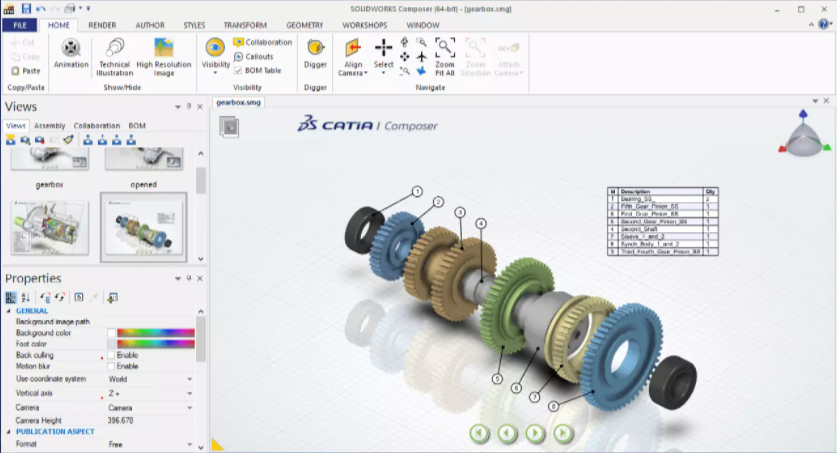Click the 3D axis compass widget
The width and height of the screenshot is (837, 453).
point(804,134)
